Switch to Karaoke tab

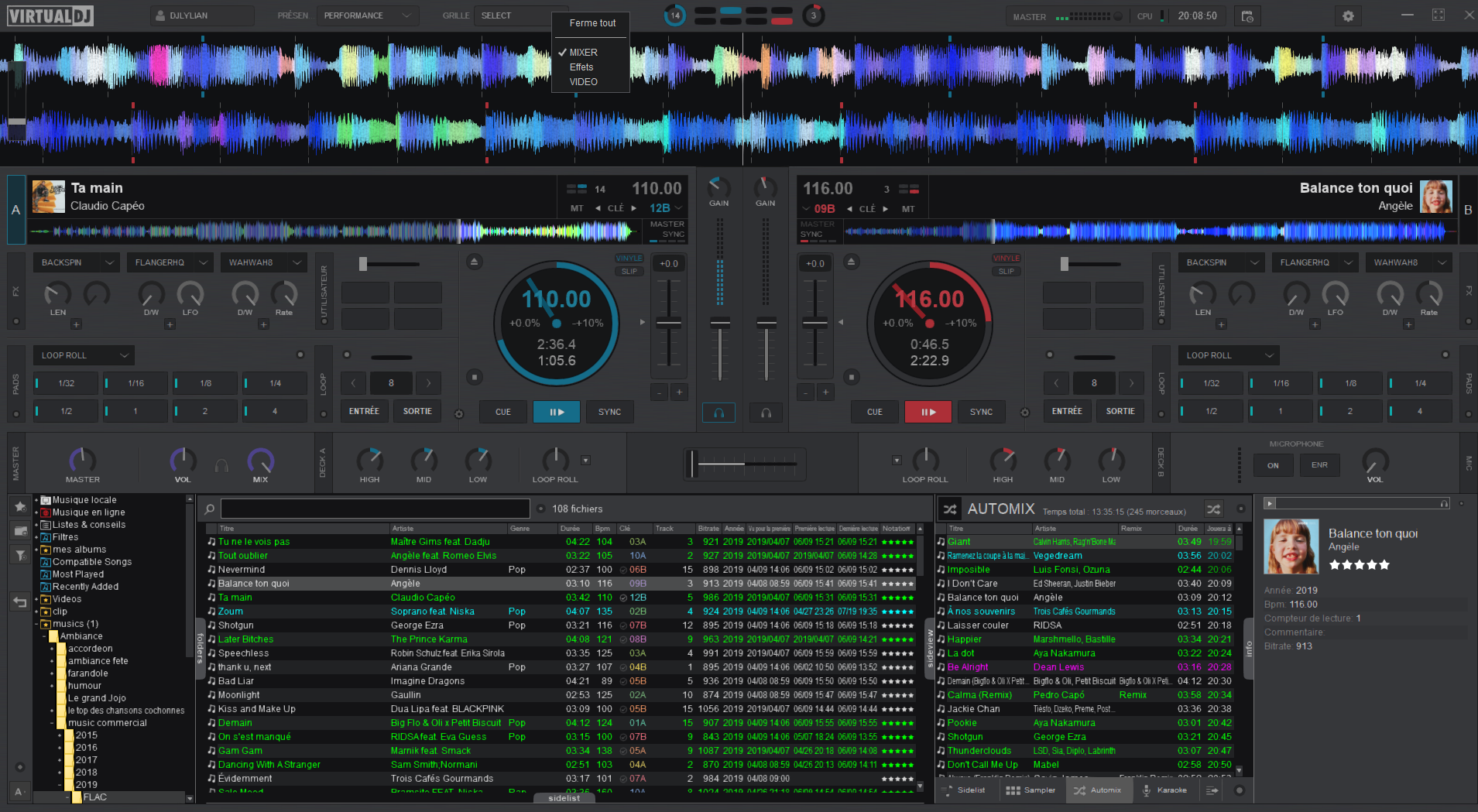click(1164, 790)
